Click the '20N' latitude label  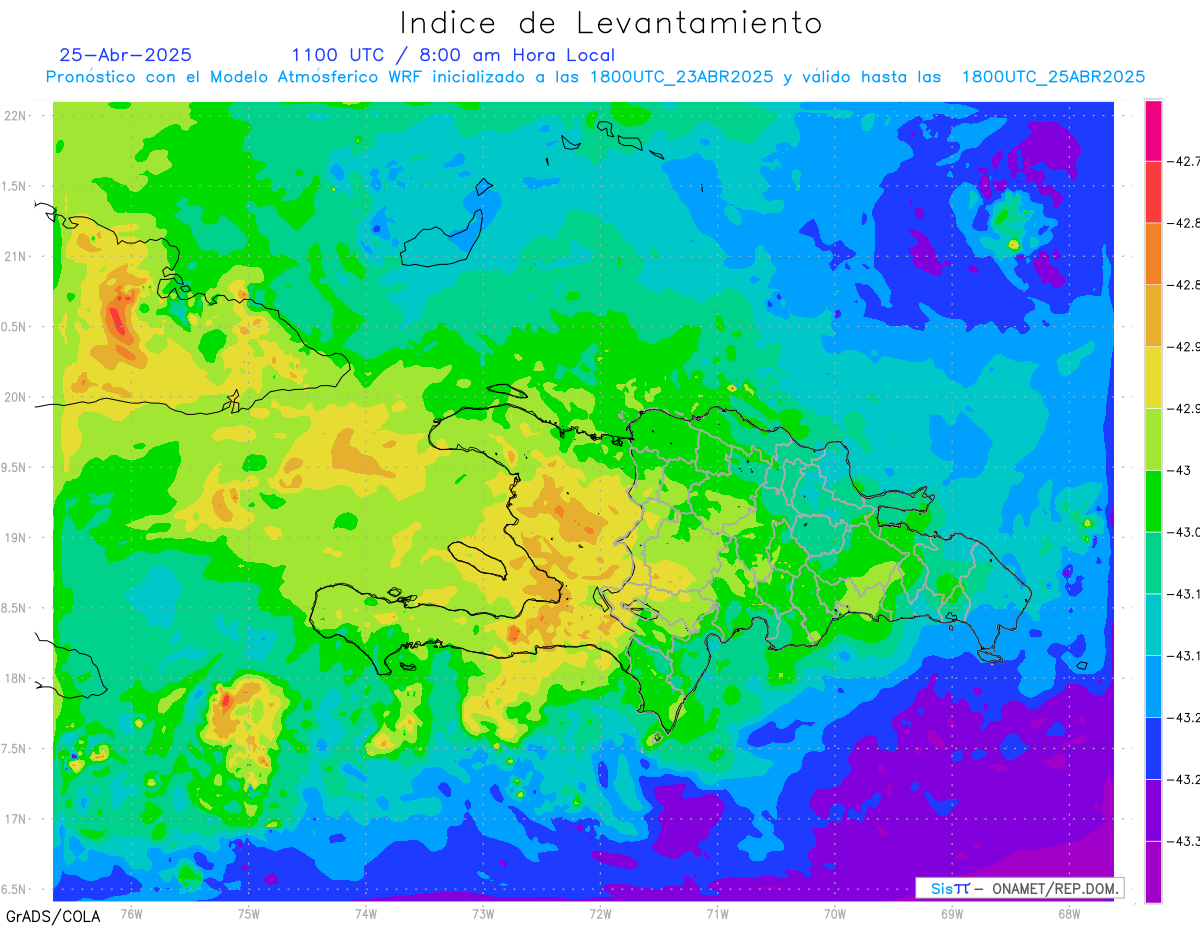(17, 397)
